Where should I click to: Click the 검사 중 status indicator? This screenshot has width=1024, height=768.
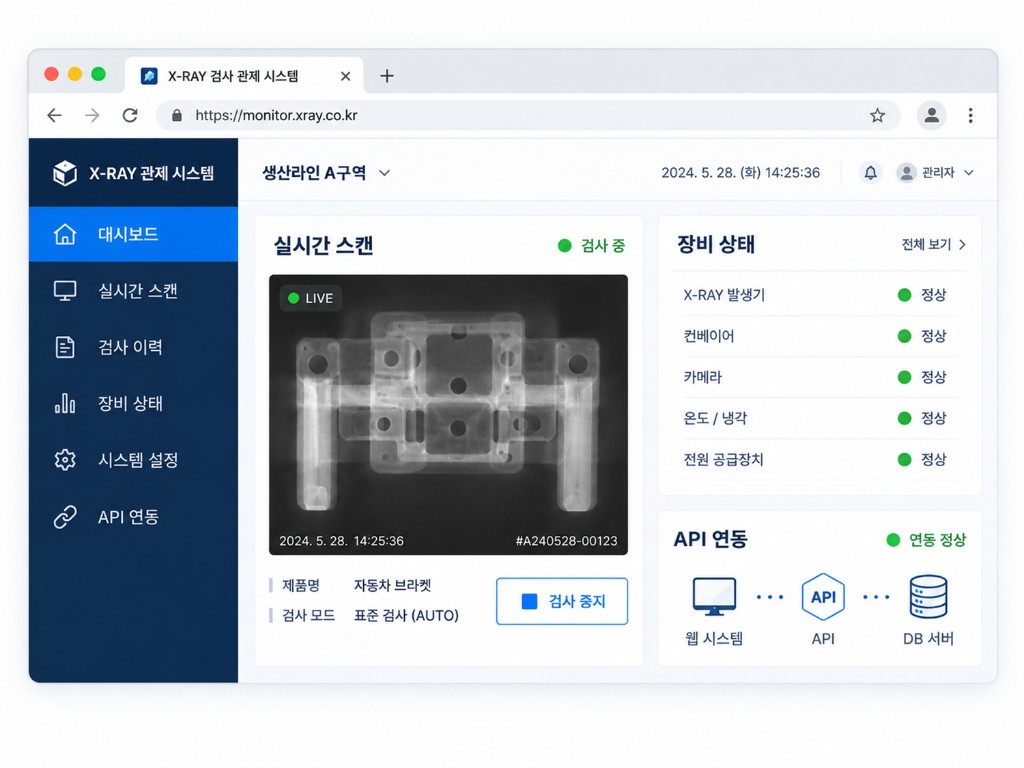pos(592,246)
